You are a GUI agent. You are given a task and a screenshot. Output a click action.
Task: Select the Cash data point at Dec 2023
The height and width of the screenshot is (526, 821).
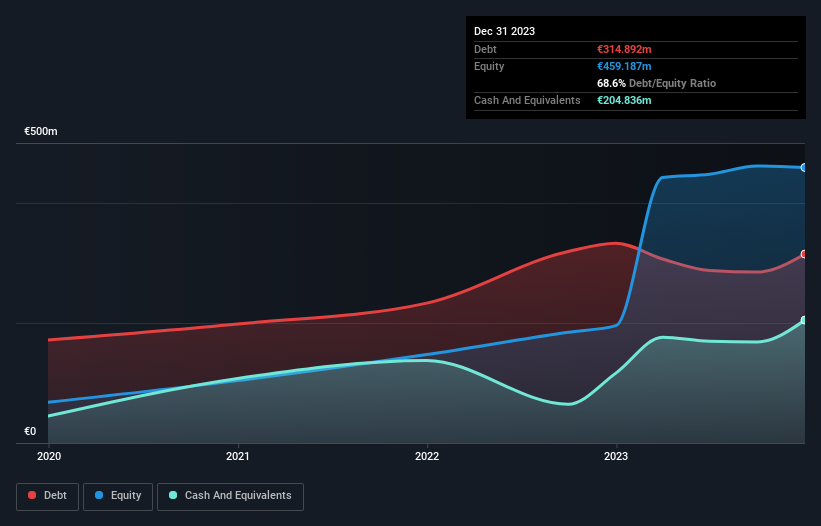[x=804, y=320]
